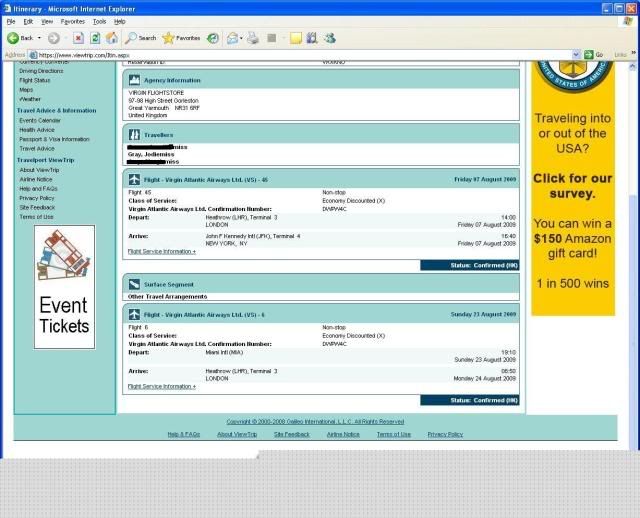Click the footer About ViewTrip link
The image size is (640, 518).
[237, 434]
